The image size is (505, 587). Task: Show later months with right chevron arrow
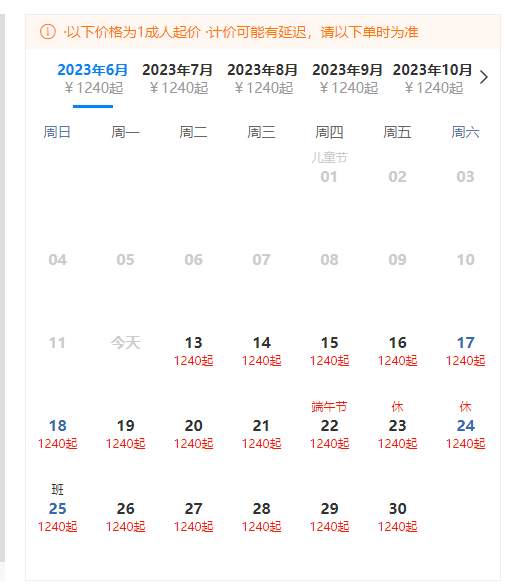pyautogui.click(x=484, y=77)
